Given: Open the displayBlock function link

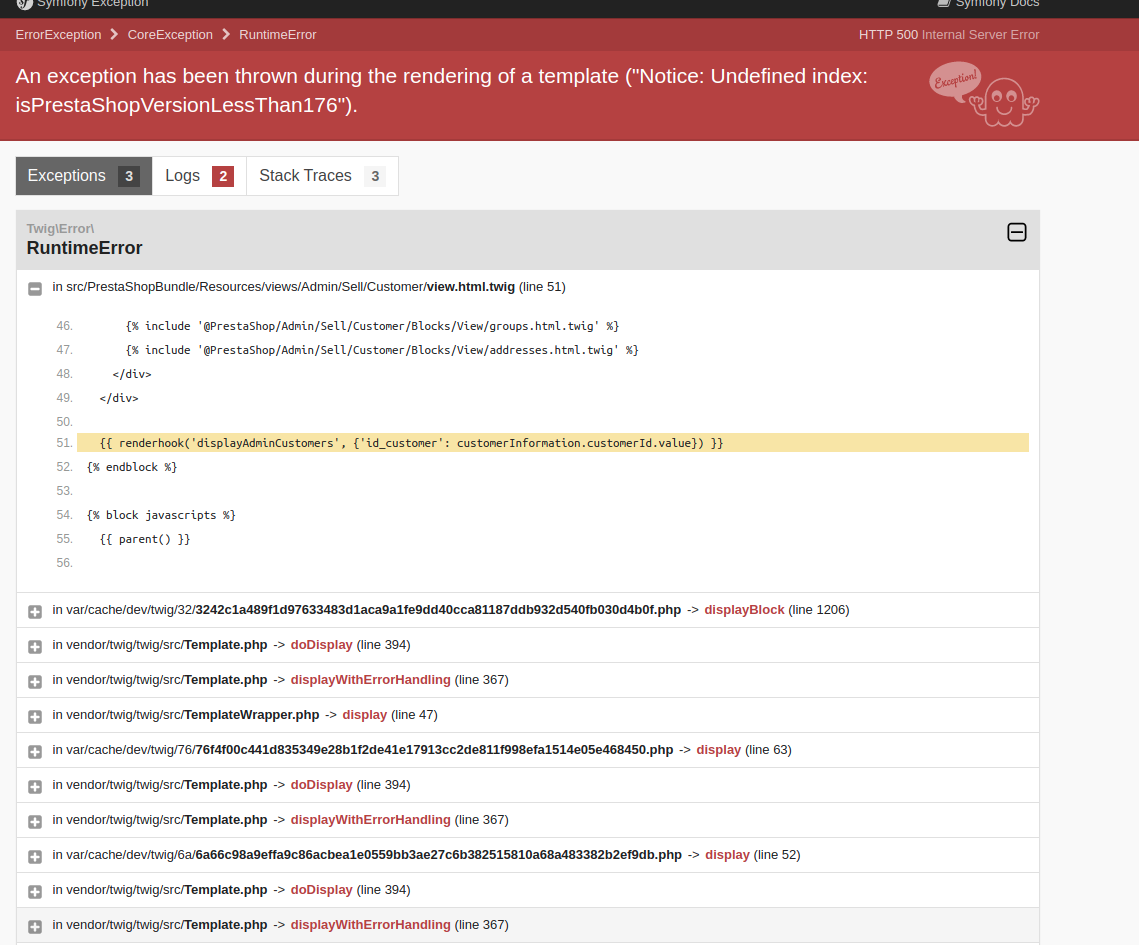Looking at the screenshot, I should coord(744,609).
